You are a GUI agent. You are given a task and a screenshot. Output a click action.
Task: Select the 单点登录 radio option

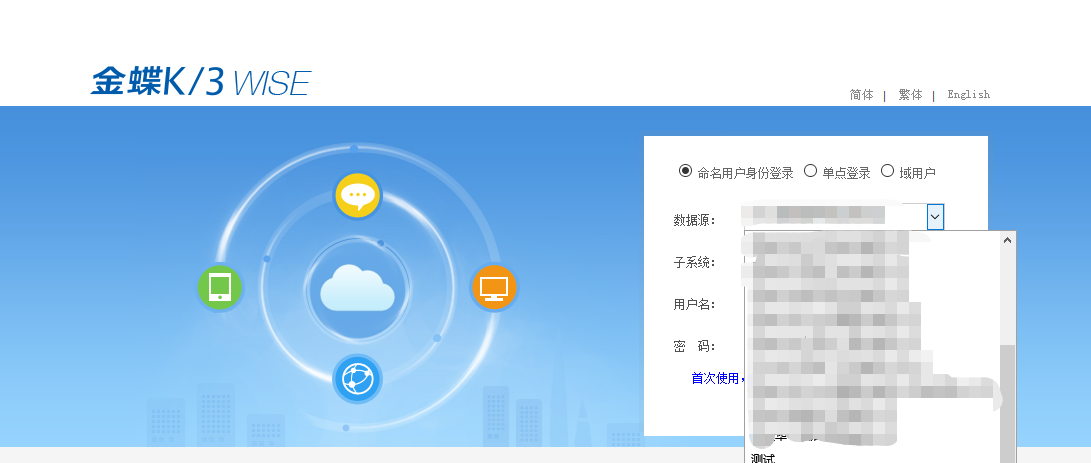[x=810, y=171]
